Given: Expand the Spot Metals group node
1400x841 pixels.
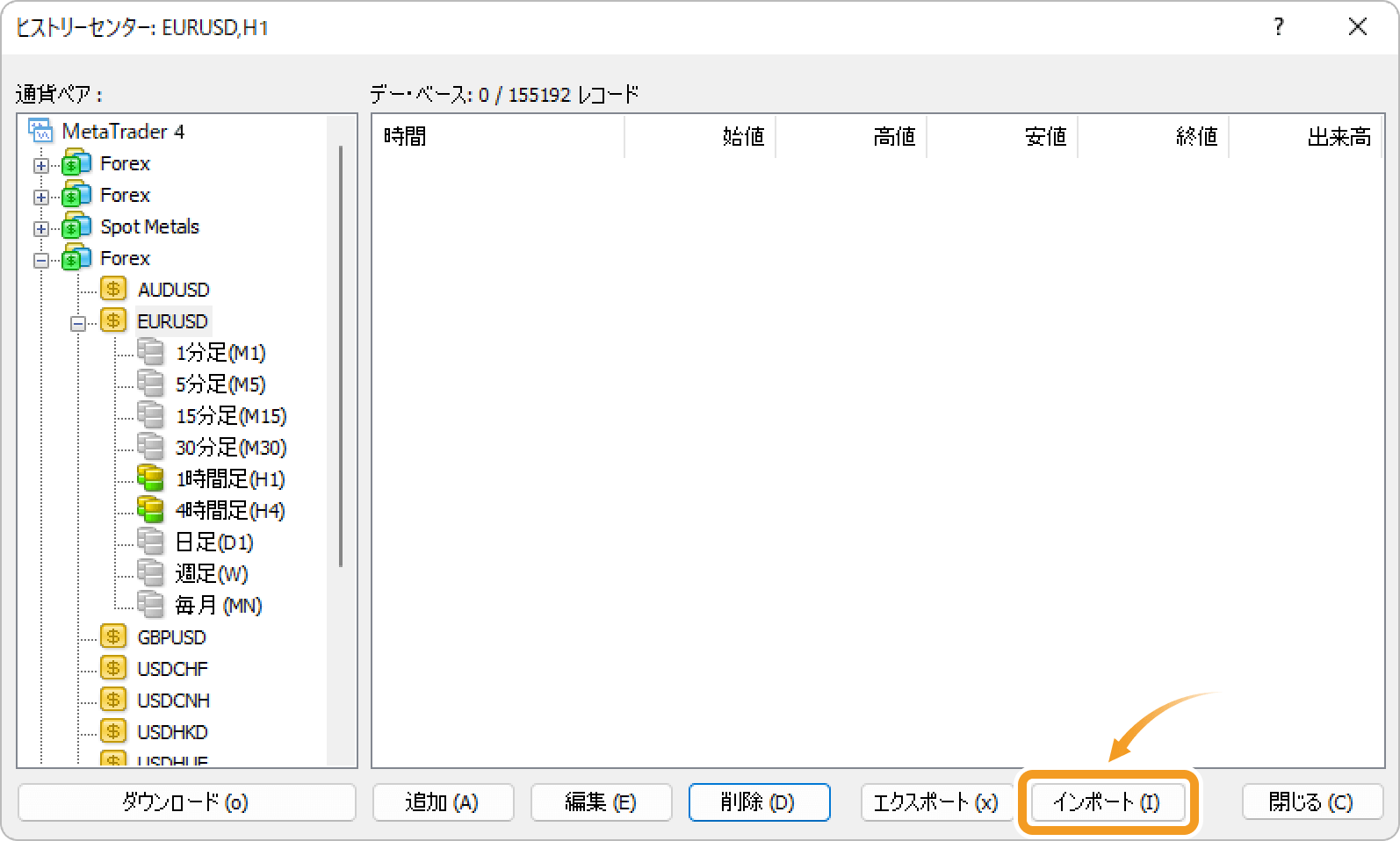Looking at the screenshot, I should coord(40,228).
